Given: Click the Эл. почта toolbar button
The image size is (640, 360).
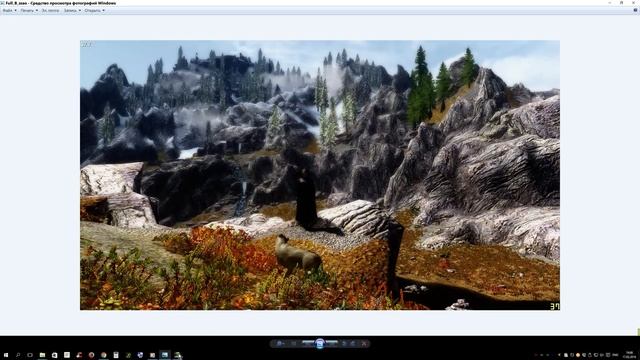Looking at the screenshot, I should pos(50,11).
